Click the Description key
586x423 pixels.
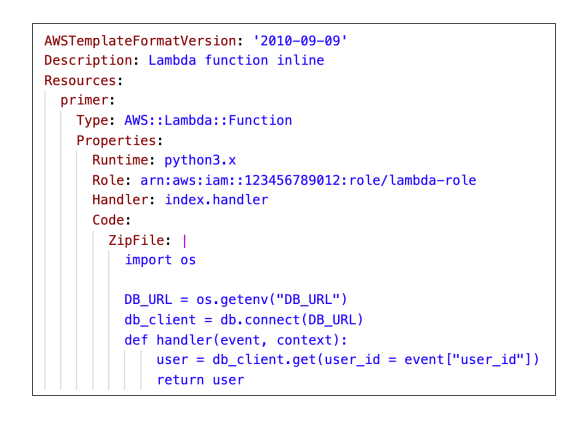88,61
